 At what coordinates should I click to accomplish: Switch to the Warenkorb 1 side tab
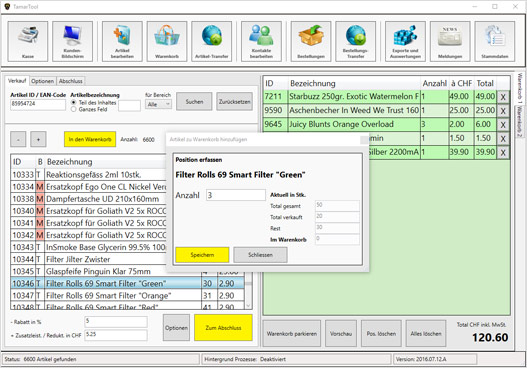520,88
